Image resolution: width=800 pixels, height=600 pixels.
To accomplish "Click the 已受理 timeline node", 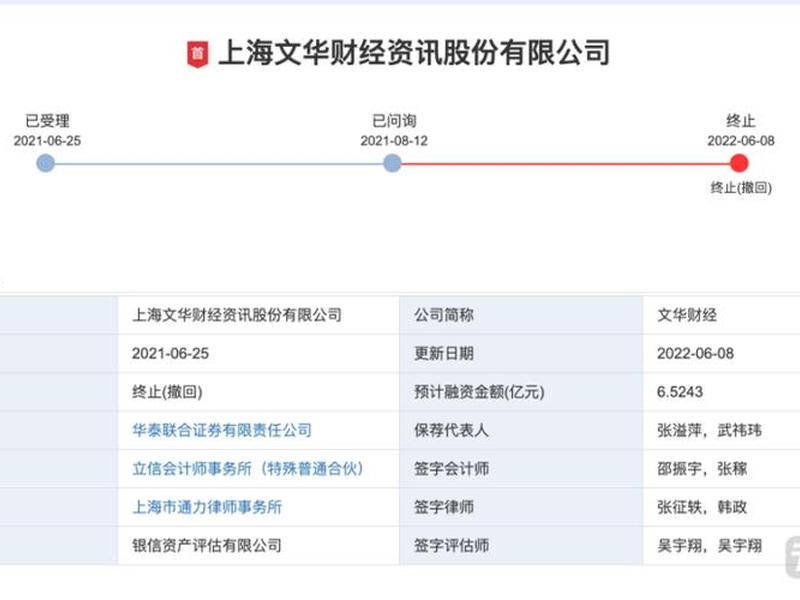I will point(46,163).
